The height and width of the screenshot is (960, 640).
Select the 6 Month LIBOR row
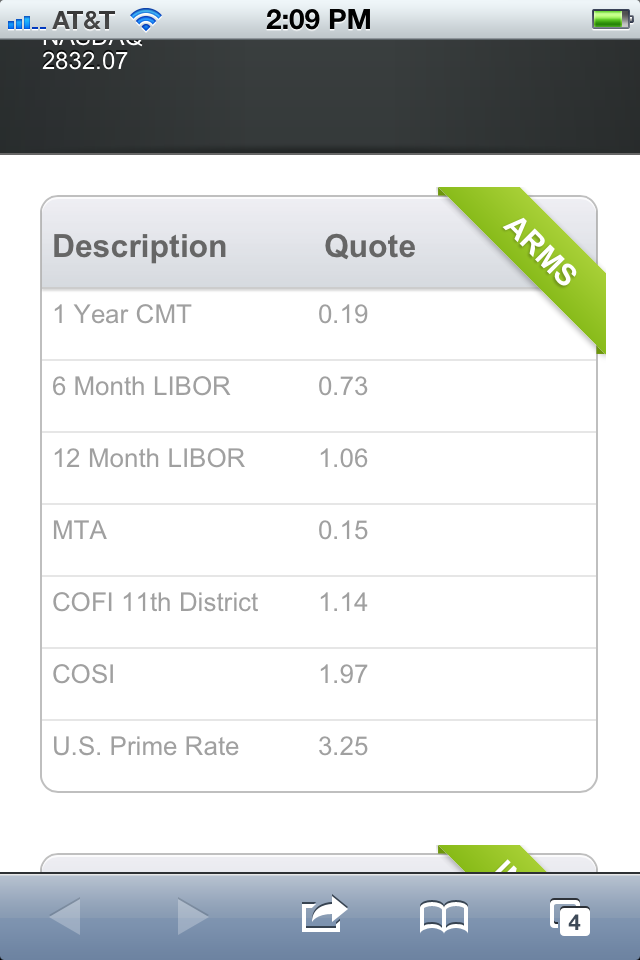(x=318, y=396)
